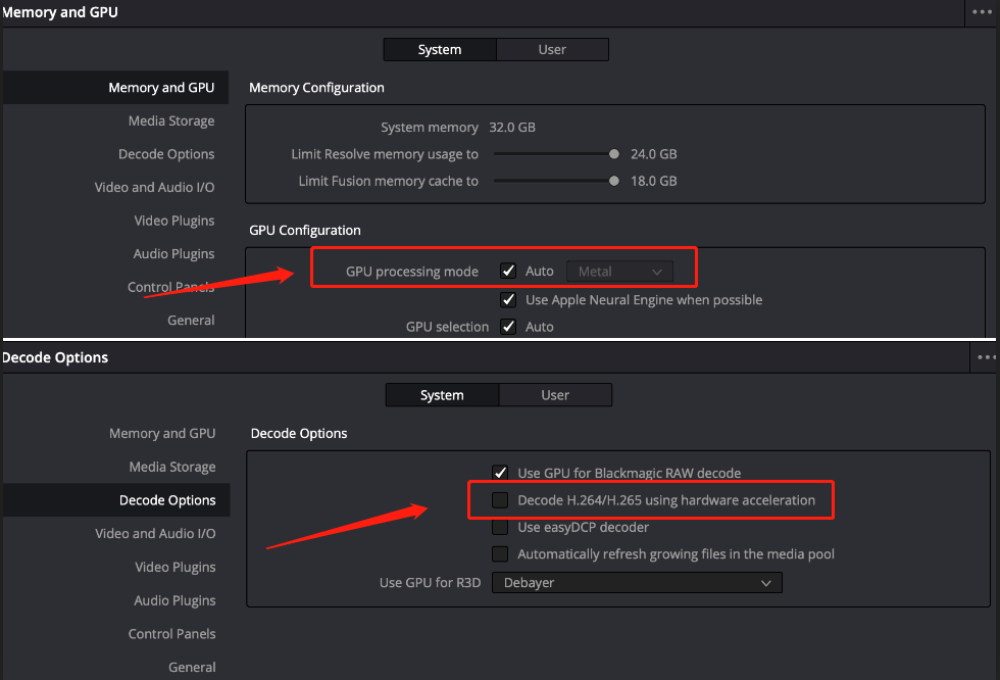Click the 24.0 GB Resolve memory value
This screenshot has width=1000, height=680.
click(x=654, y=154)
